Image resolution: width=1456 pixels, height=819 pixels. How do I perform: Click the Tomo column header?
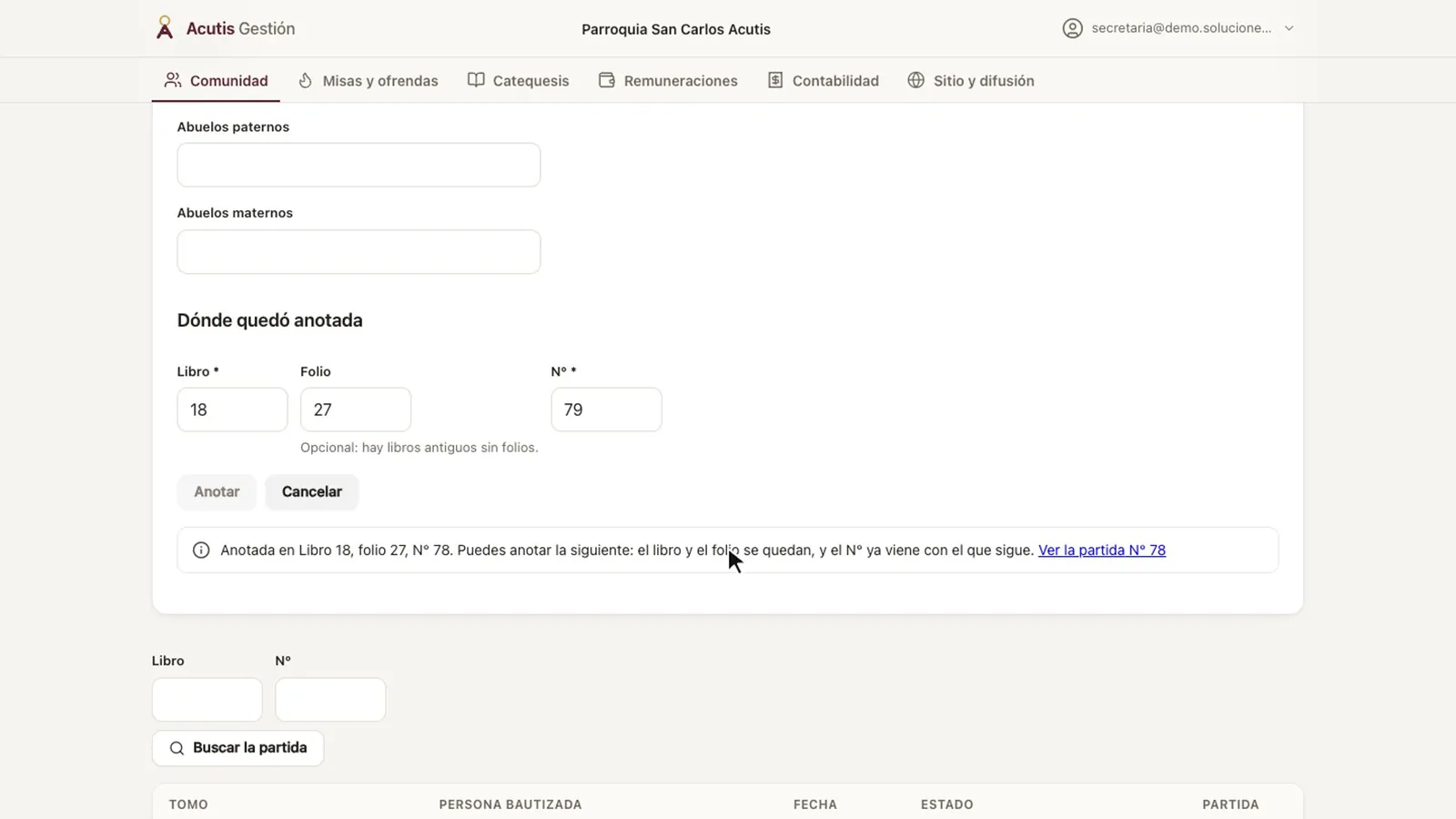pyautogui.click(x=188, y=804)
